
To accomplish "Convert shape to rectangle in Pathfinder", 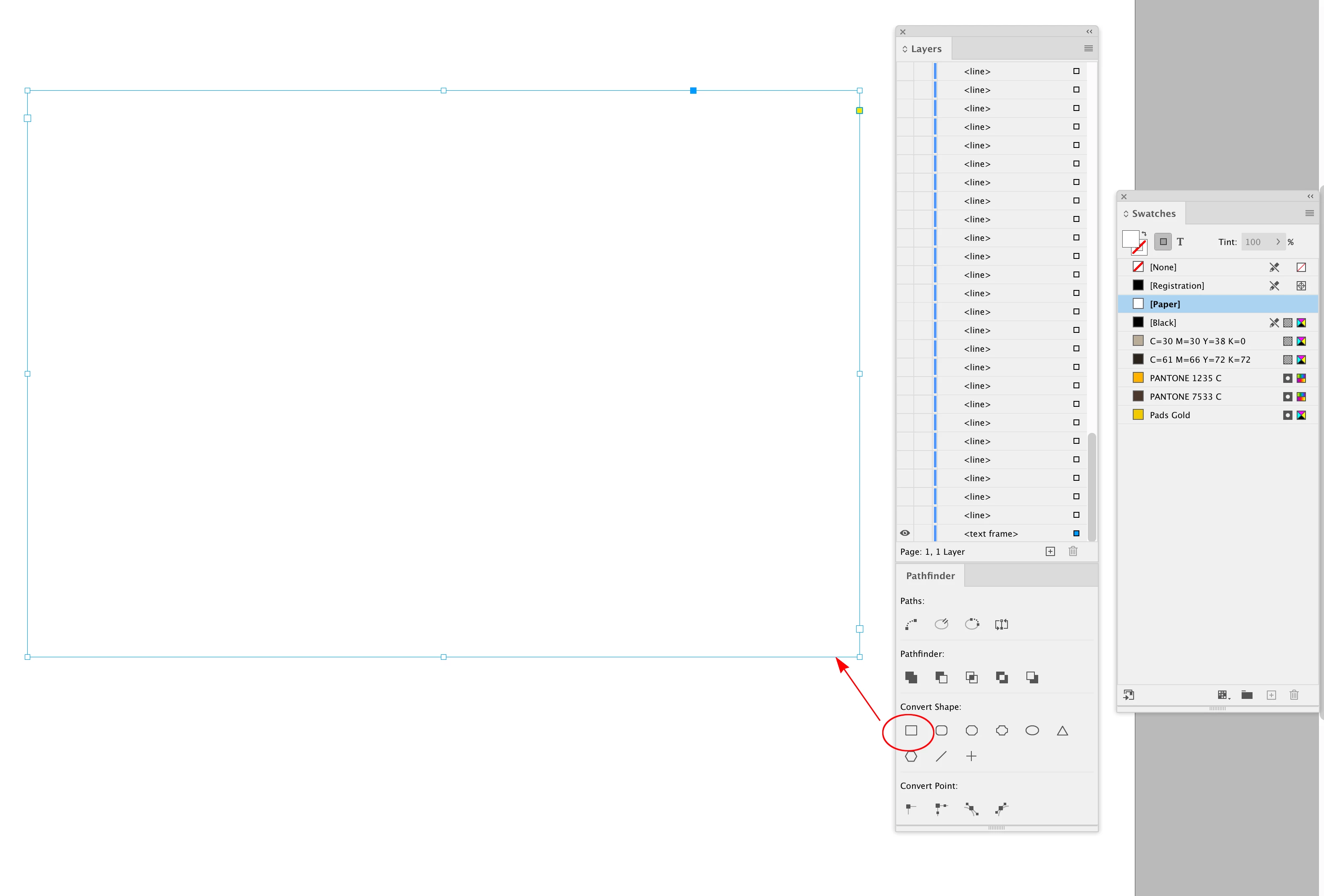I will pos(911,730).
